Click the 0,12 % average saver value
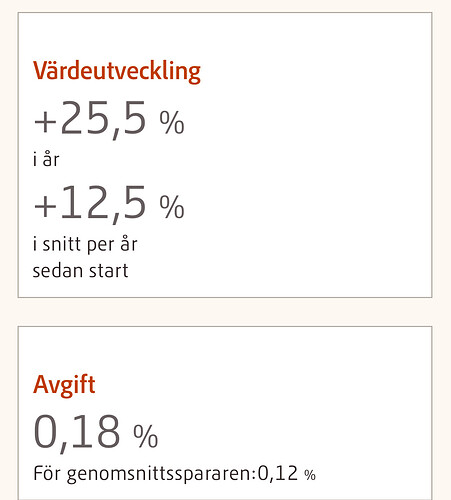451x500 pixels. coord(287,473)
